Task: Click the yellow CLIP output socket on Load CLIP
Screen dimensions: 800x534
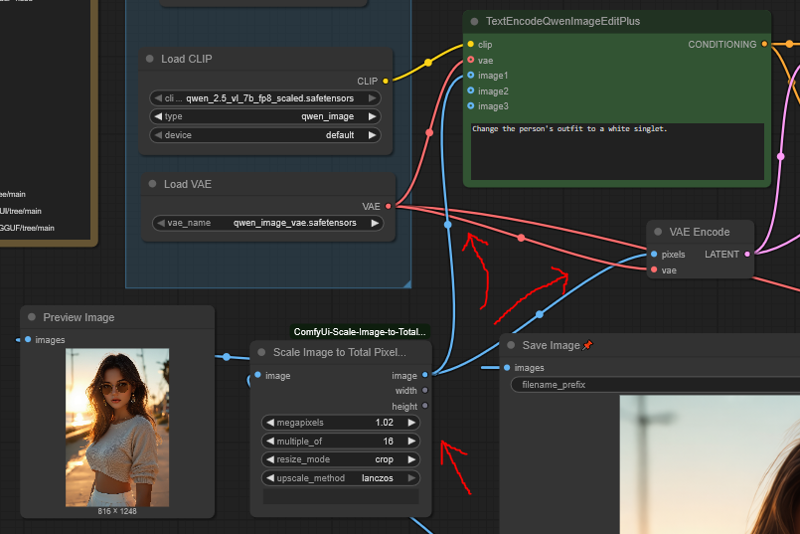Action: click(x=387, y=80)
